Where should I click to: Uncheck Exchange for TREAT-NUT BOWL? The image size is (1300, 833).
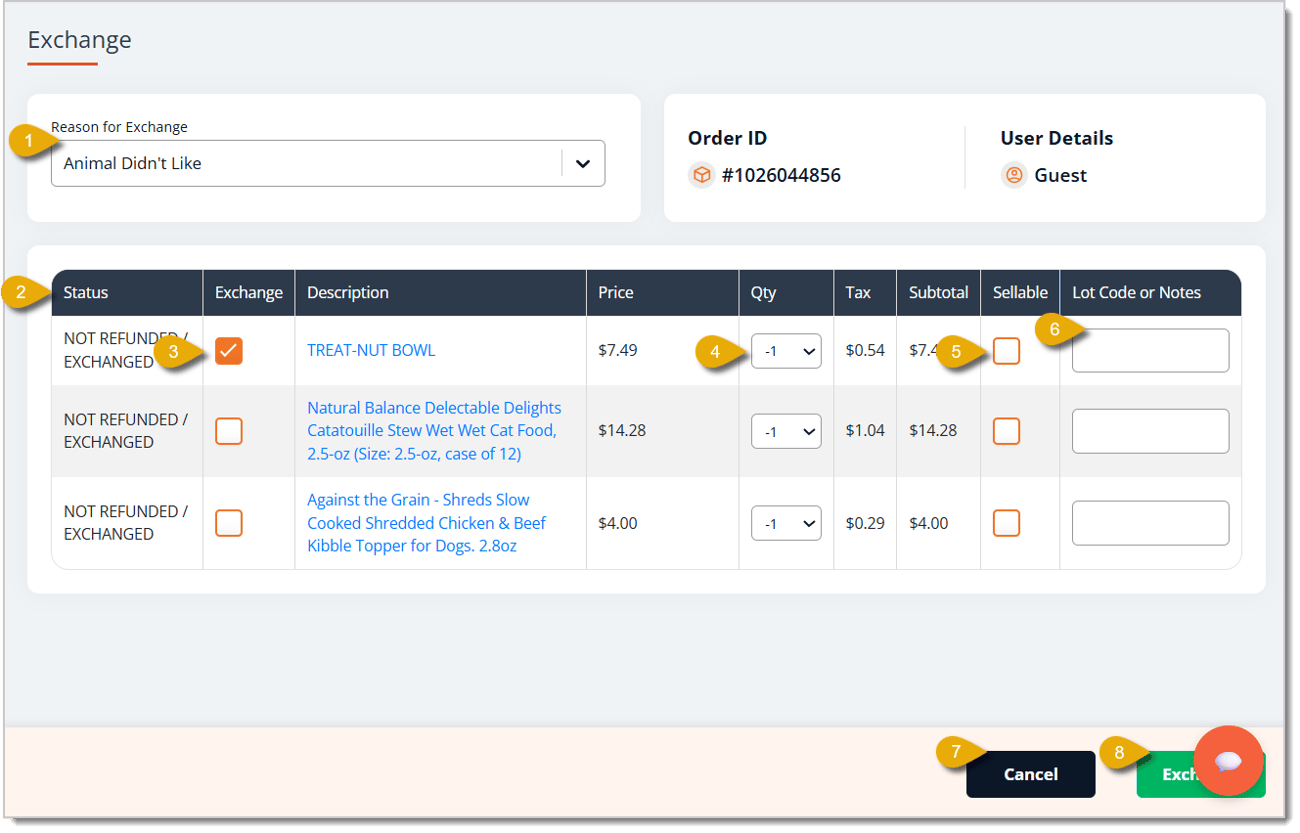(x=229, y=350)
